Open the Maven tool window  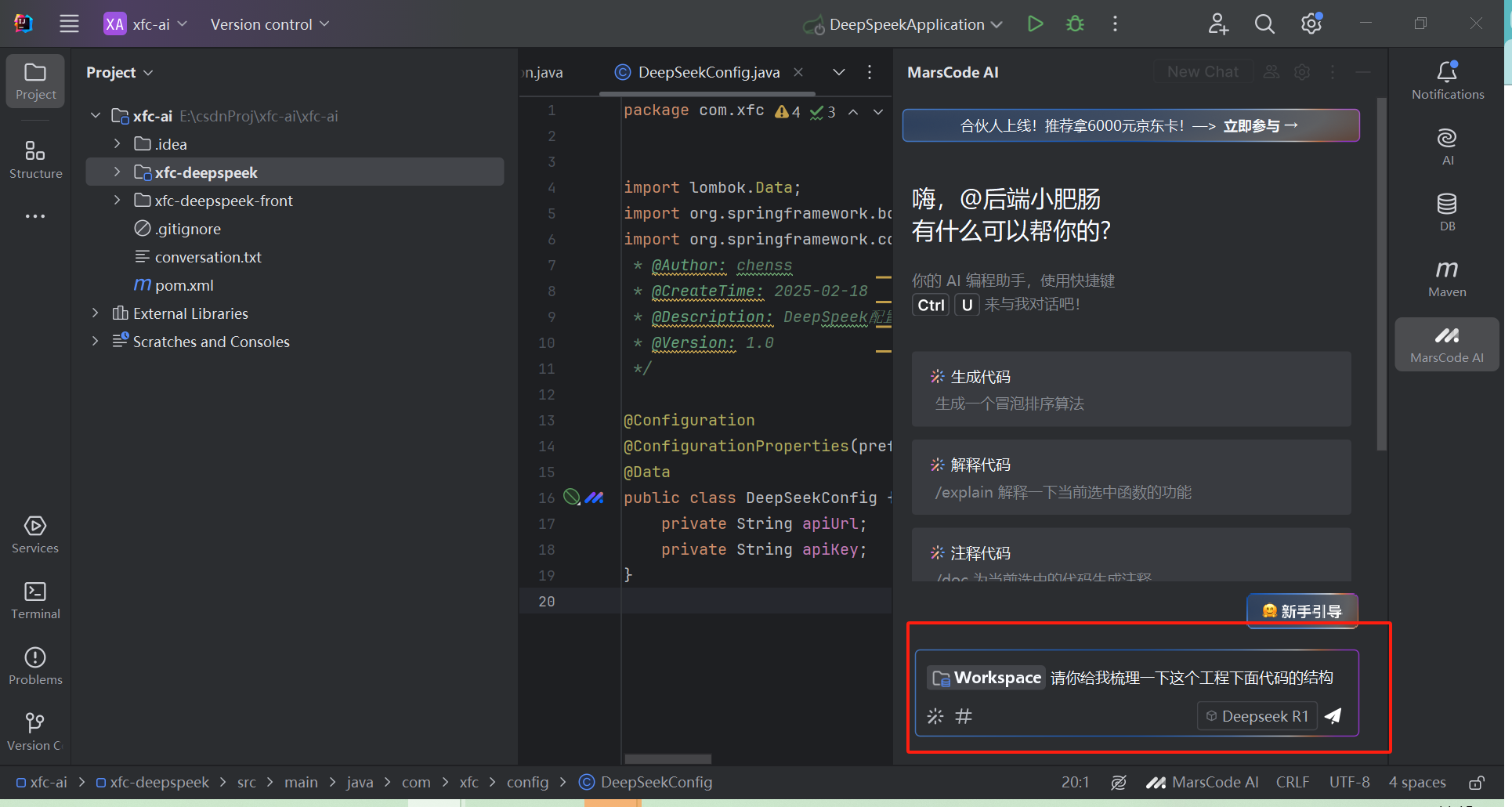[1447, 278]
